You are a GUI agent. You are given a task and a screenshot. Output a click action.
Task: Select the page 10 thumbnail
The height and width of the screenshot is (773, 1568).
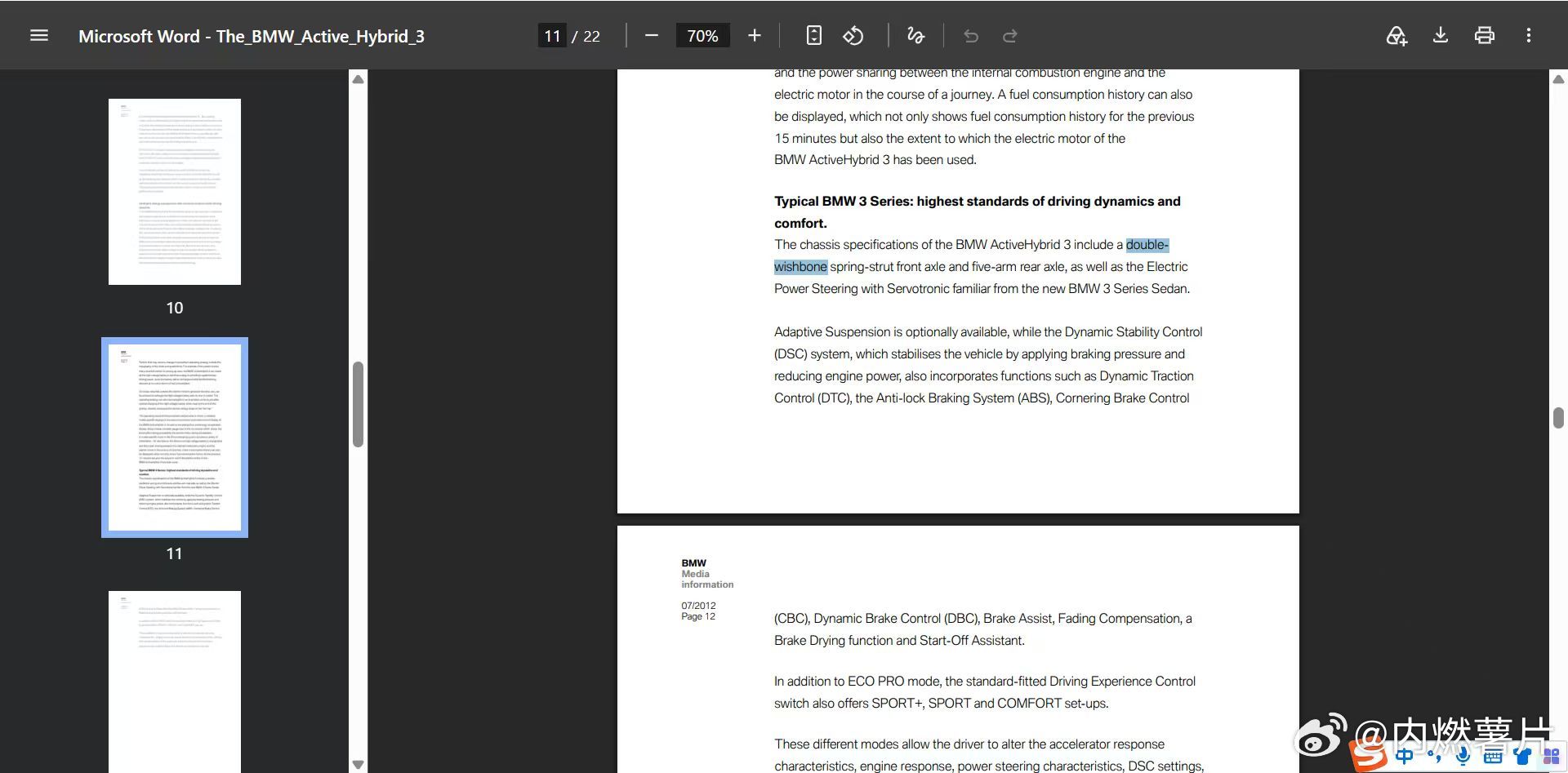(x=175, y=192)
